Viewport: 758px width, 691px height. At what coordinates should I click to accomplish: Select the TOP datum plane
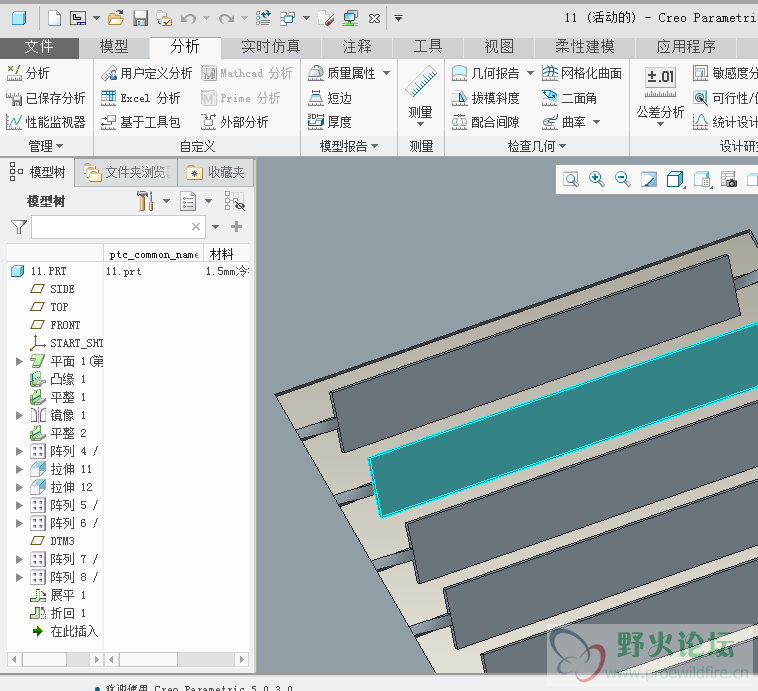click(49, 307)
